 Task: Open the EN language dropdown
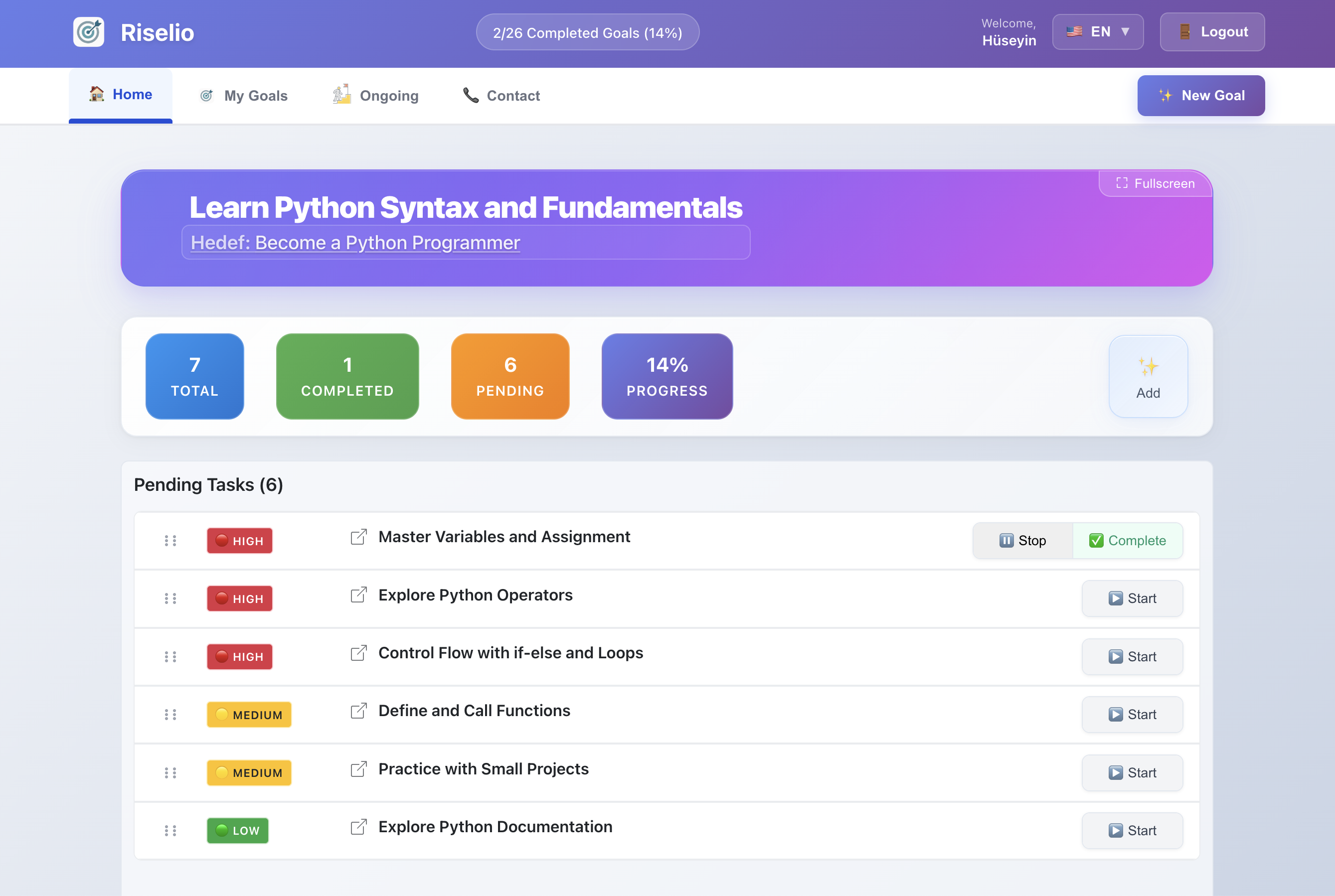click(1097, 32)
